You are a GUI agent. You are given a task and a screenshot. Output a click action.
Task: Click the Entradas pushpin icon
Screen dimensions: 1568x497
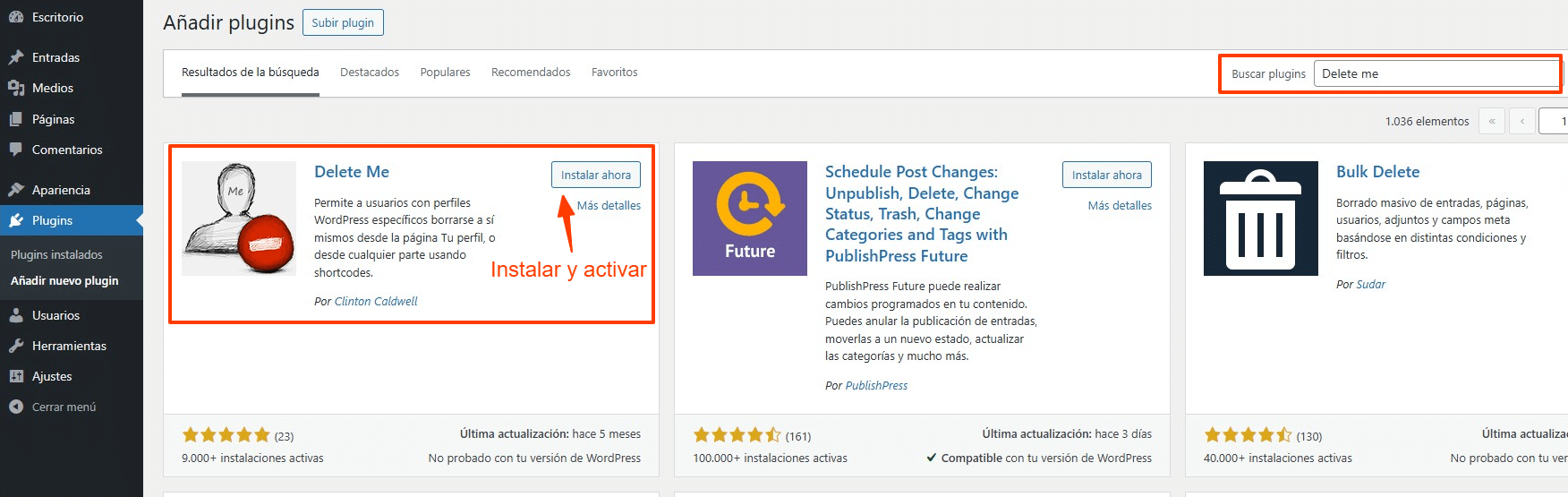(16, 57)
